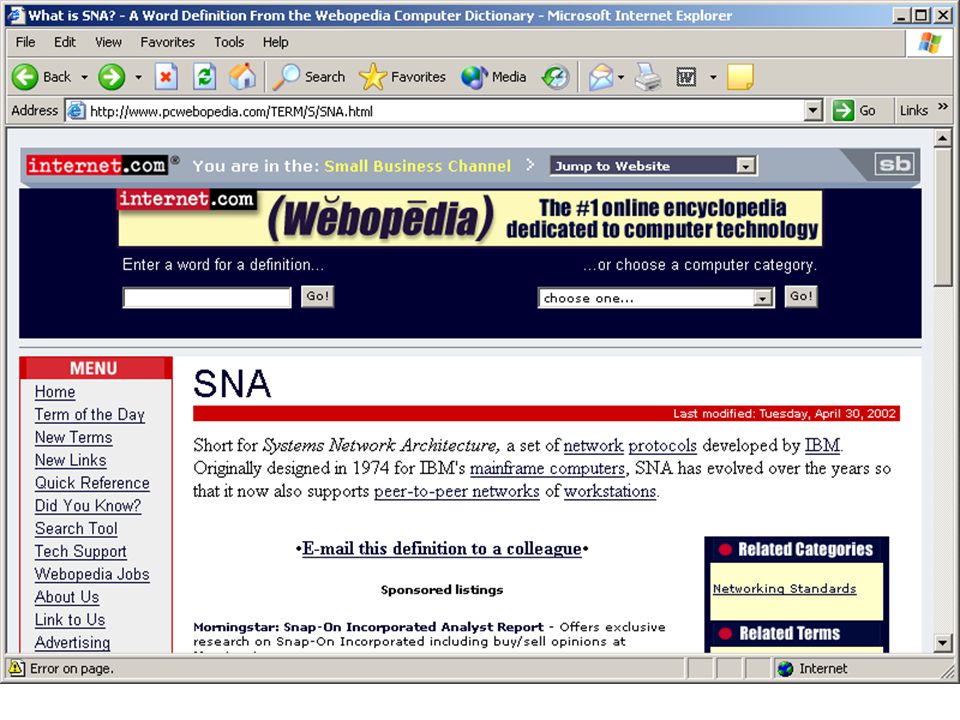The image size is (960, 720).
Task: Refresh the page using the toolbar icon
Action: pos(204,77)
